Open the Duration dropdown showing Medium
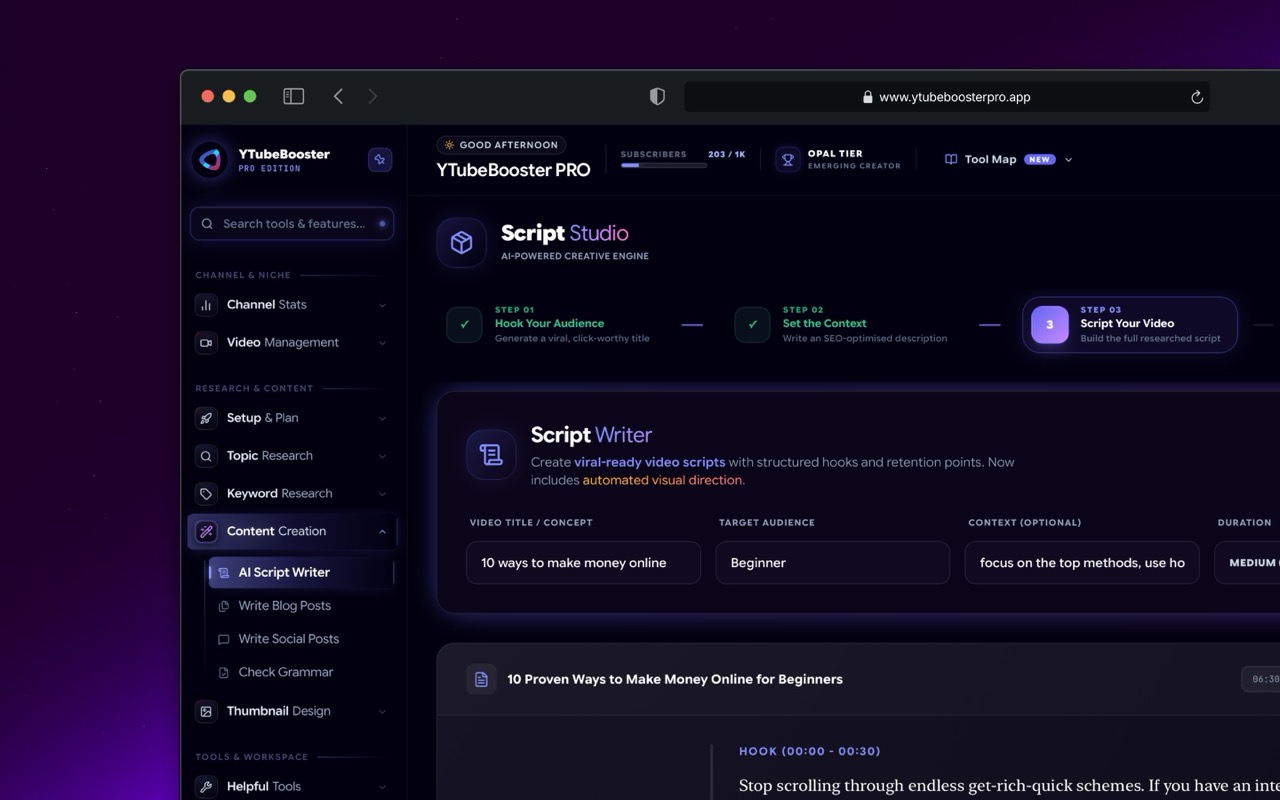 coord(1247,563)
